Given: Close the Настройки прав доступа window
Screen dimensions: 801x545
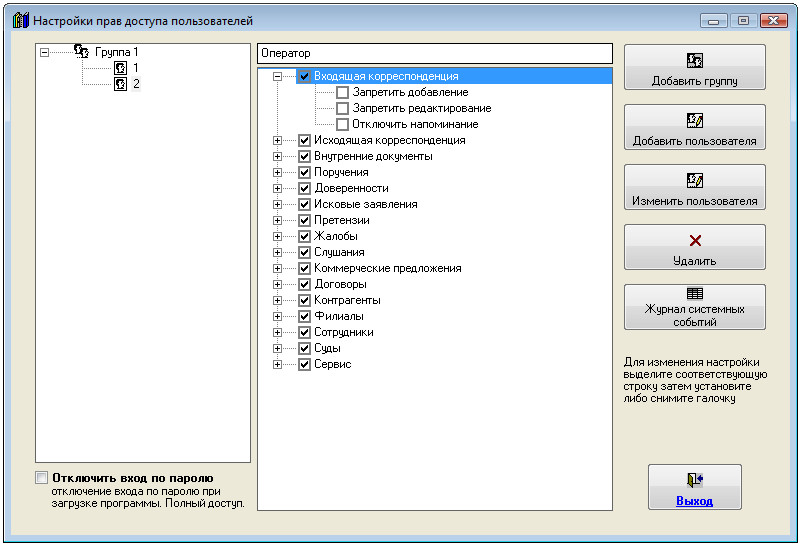Looking at the screenshot, I should [x=773, y=20].
